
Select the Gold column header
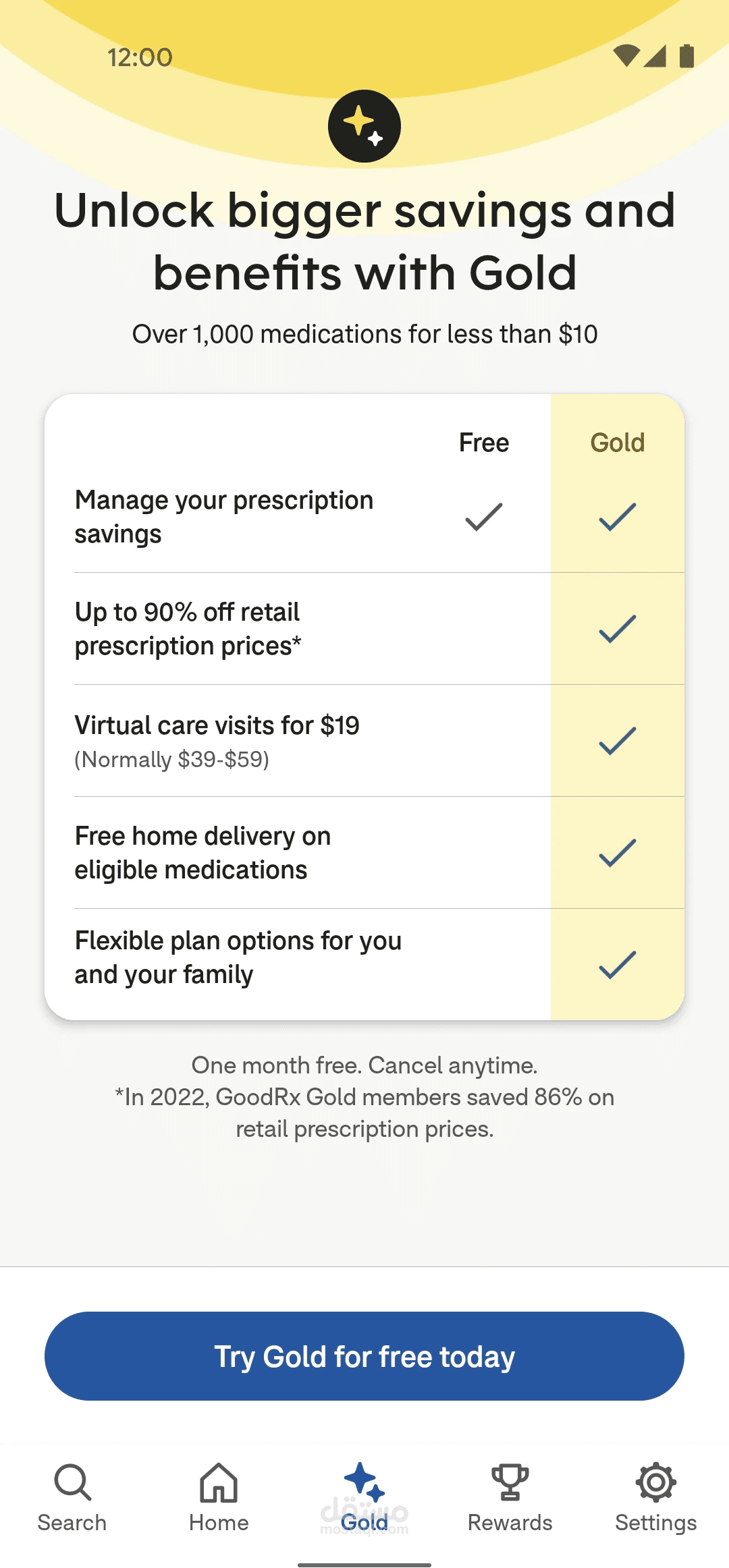pyautogui.click(x=618, y=443)
